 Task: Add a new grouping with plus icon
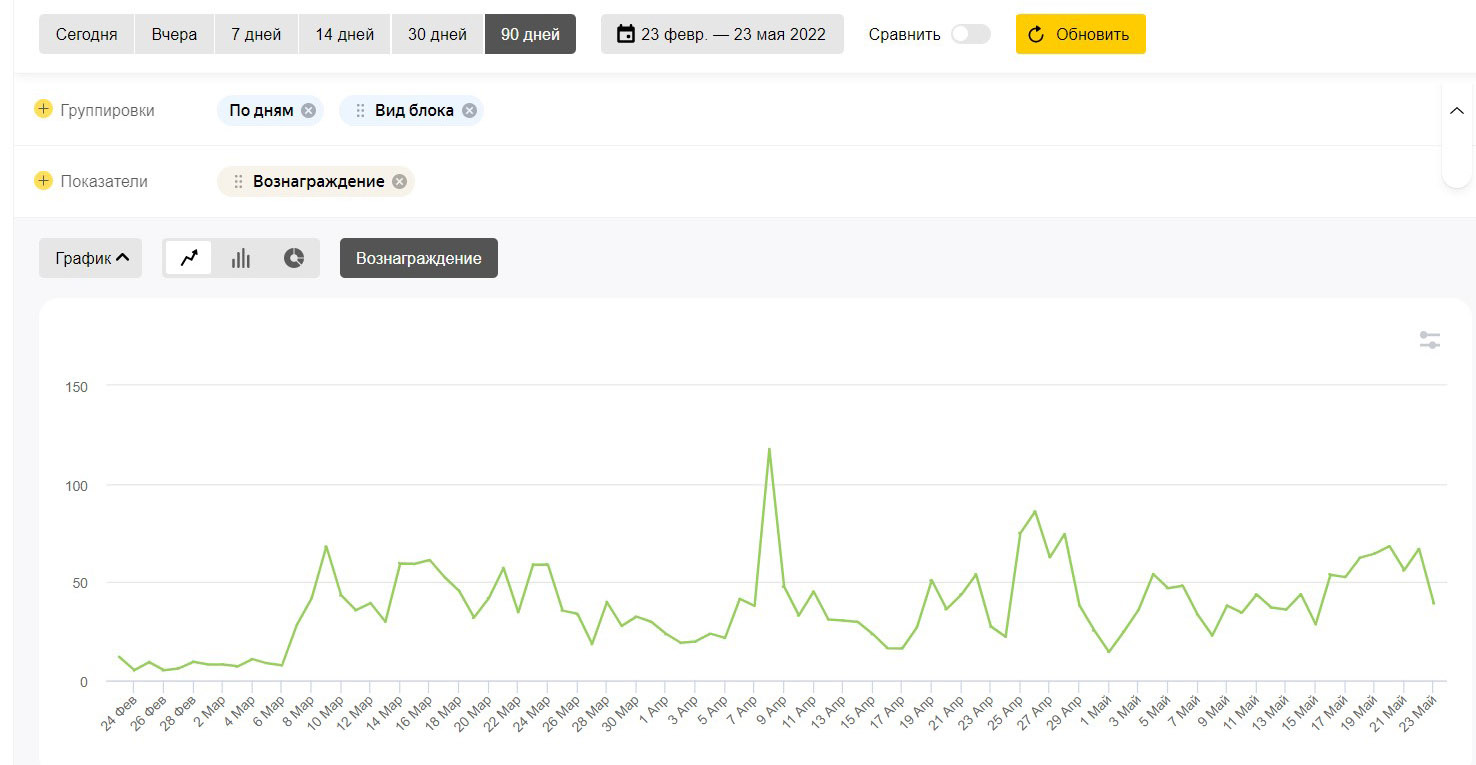(43, 110)
